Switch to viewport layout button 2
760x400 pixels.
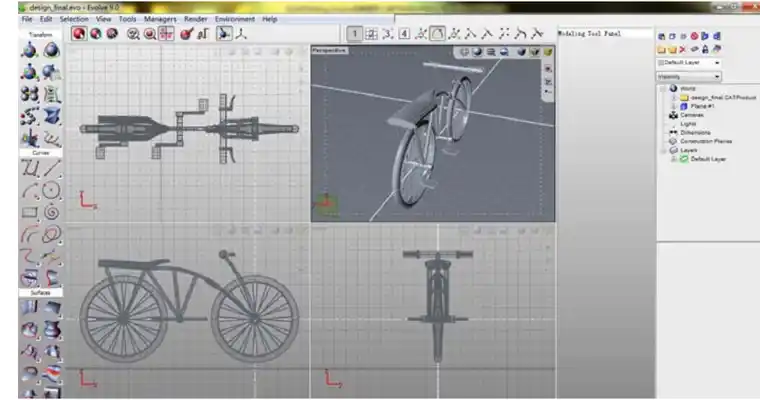(x=371, y=33)
